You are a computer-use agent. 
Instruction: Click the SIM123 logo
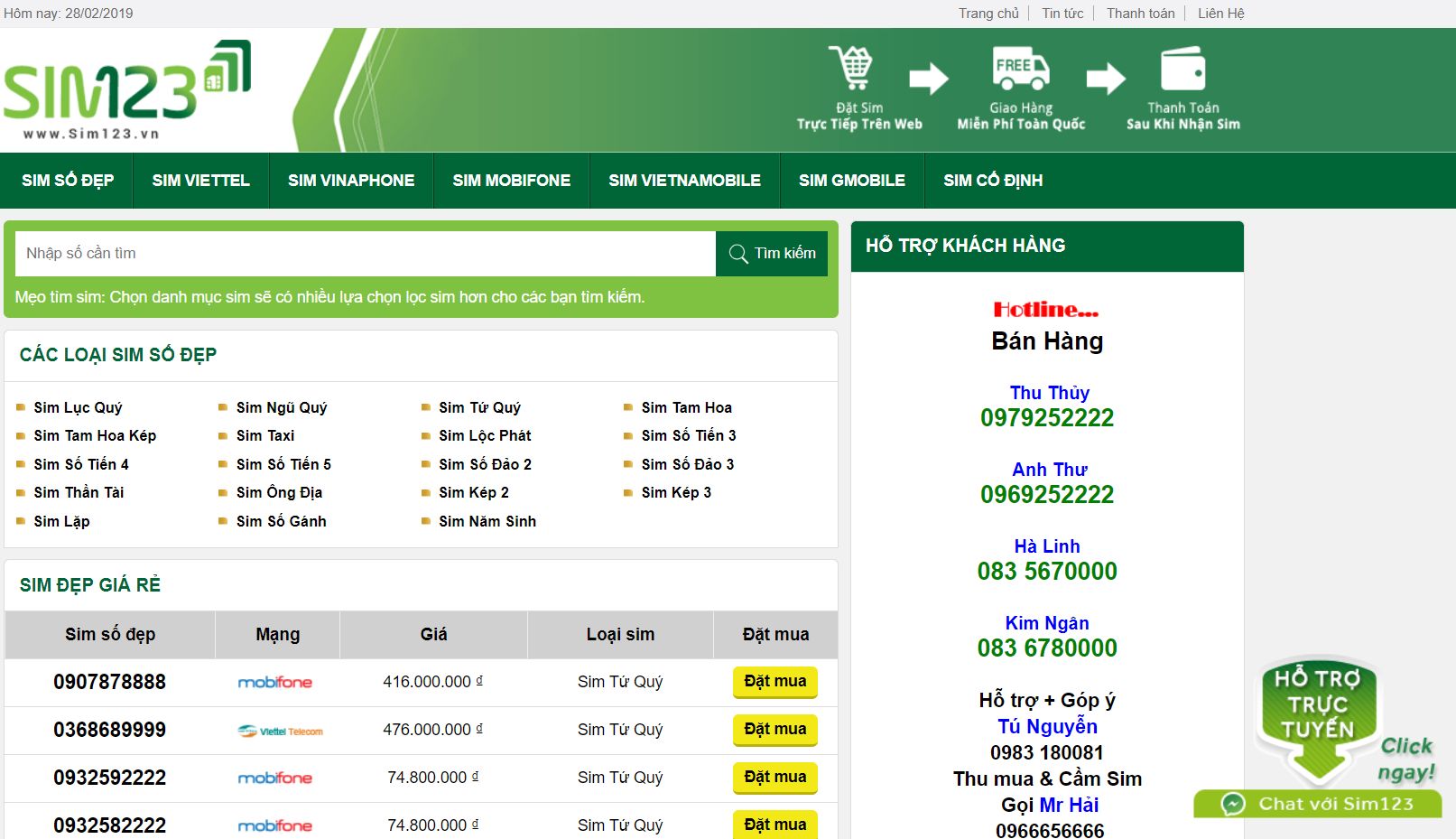[x=127, y=90]
